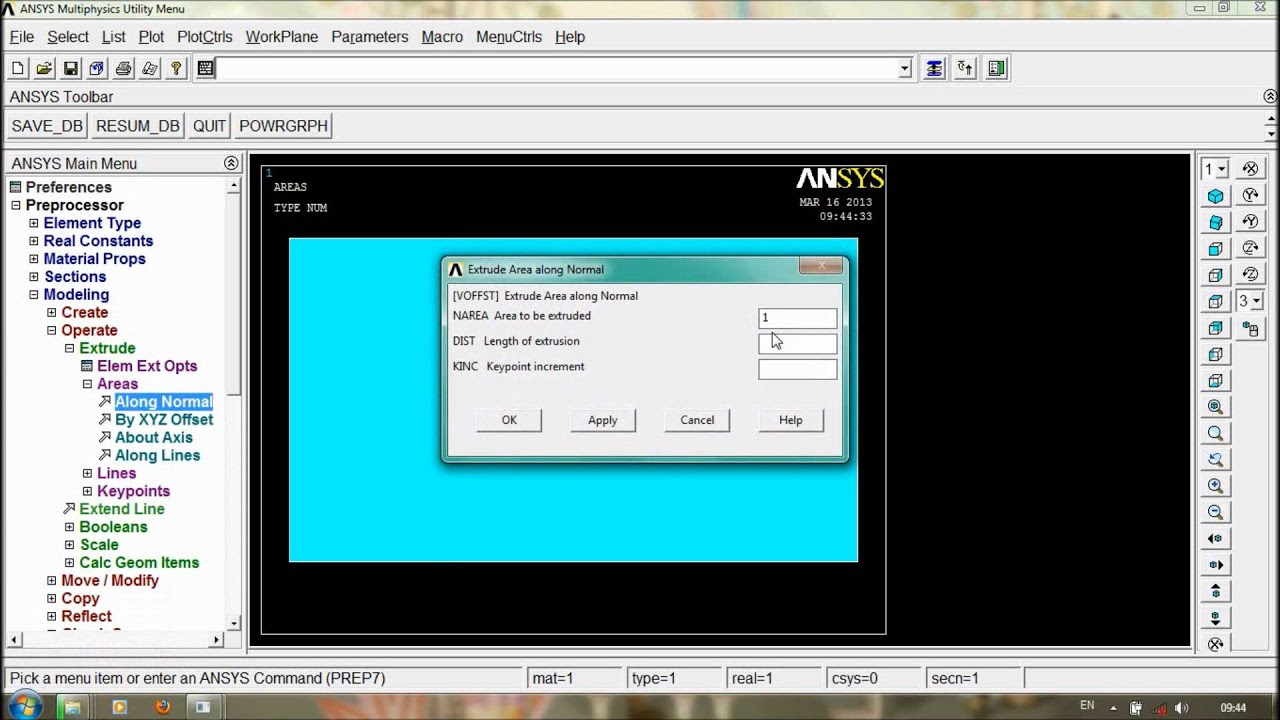Select By XYZ Offset tree item
The image size is (1280, 720).
[164, 420]
